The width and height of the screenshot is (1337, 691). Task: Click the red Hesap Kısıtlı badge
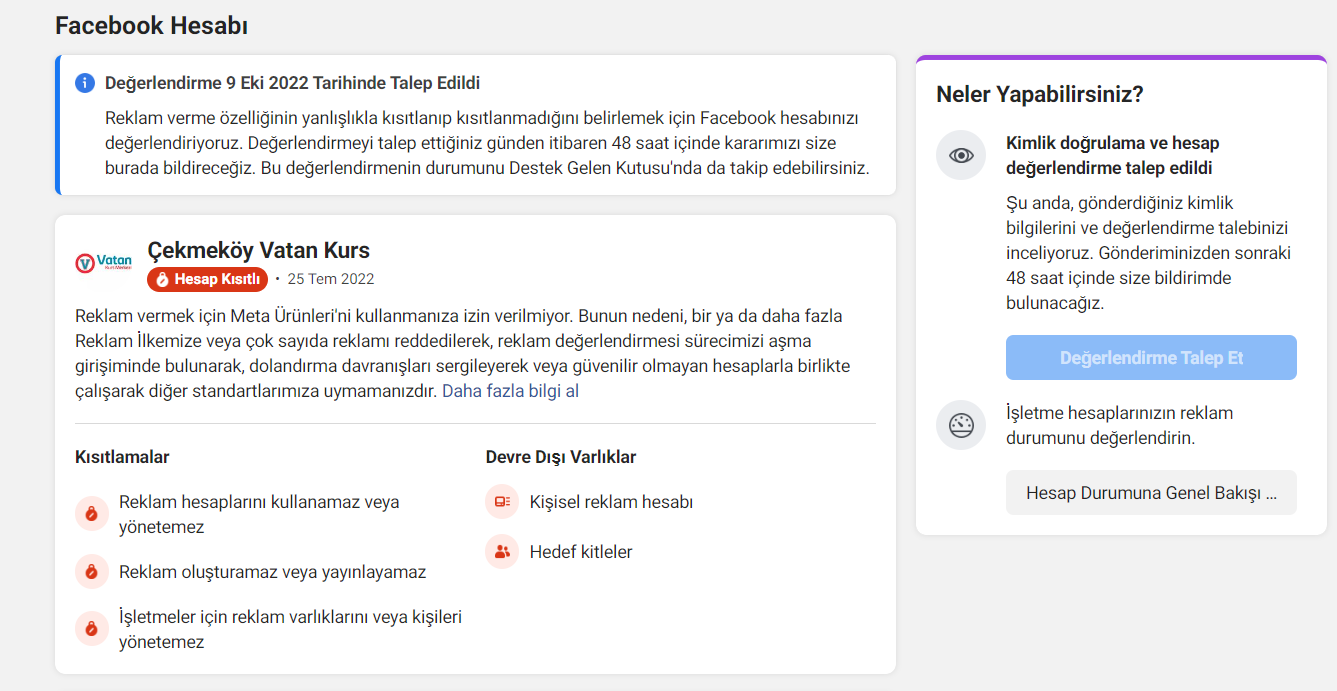[208, 279]
